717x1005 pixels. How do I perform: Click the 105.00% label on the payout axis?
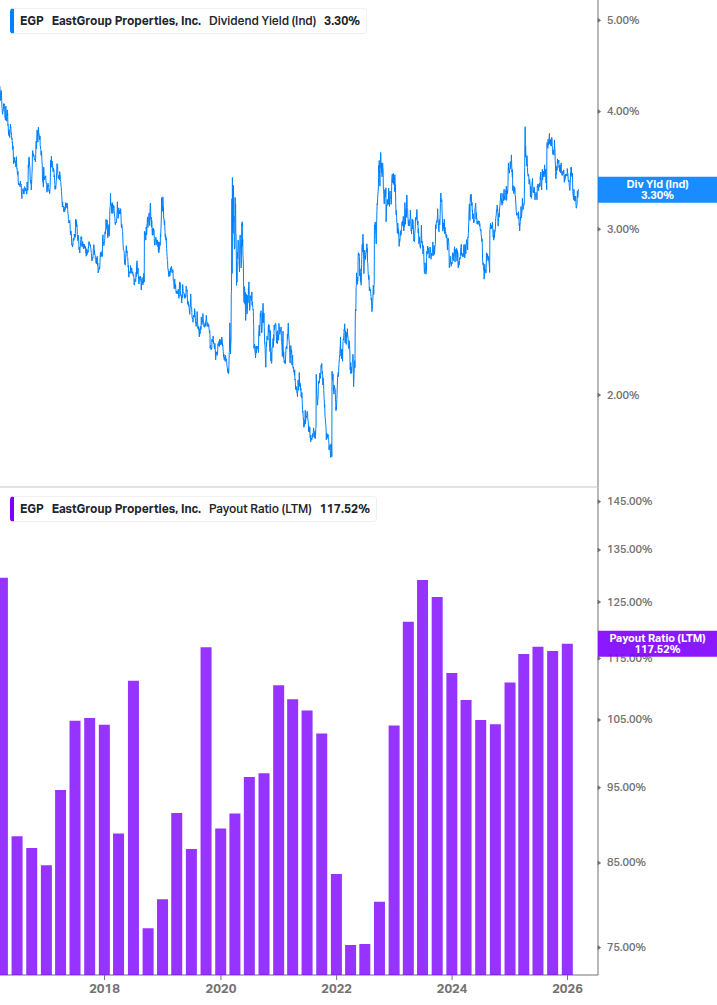pos(629,720)
